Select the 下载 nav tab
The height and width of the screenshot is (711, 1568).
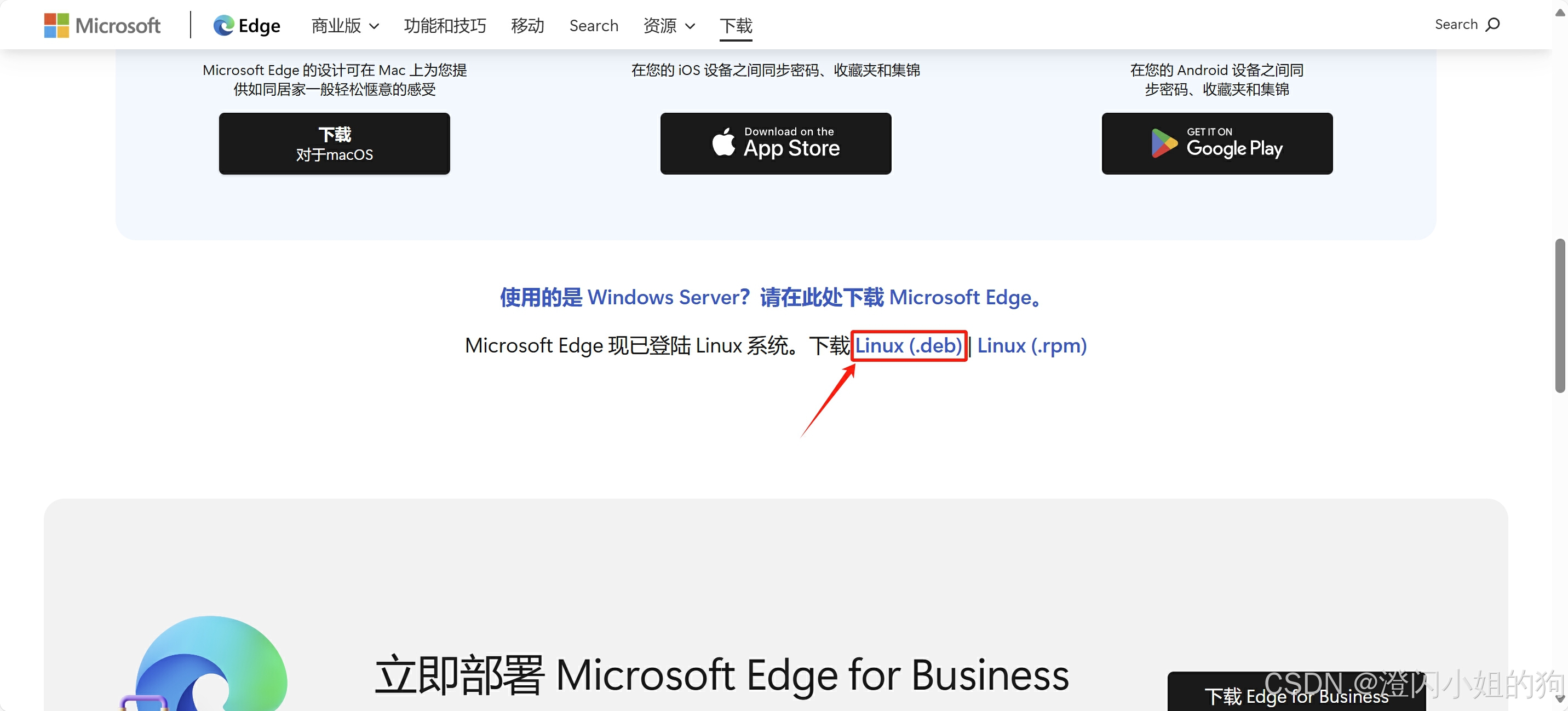coord(736,26)
